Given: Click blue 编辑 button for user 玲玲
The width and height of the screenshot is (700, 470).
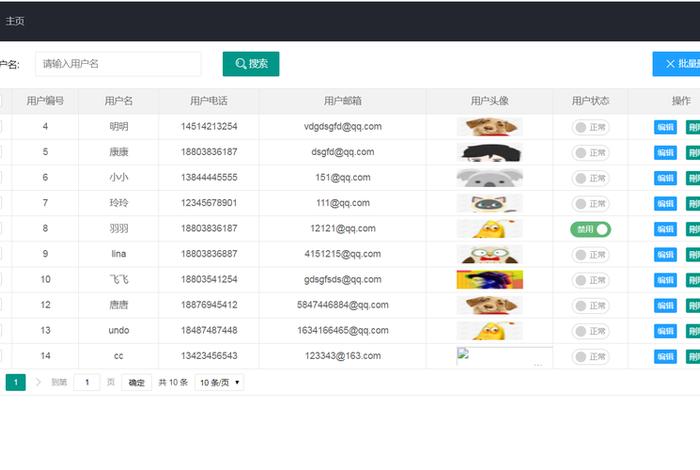Looking at the screenshot, I should [665, 204].
